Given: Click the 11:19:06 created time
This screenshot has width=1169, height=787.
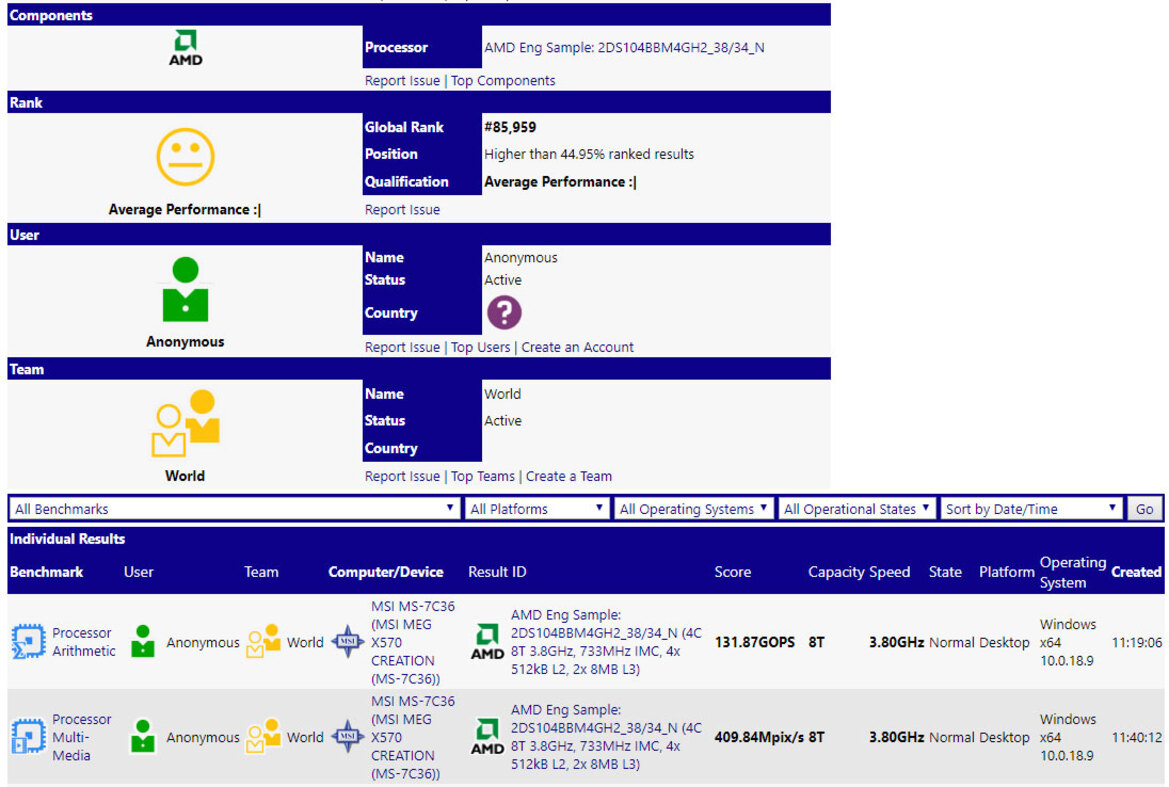Looking at the screenshot, I should point(1136,642).
